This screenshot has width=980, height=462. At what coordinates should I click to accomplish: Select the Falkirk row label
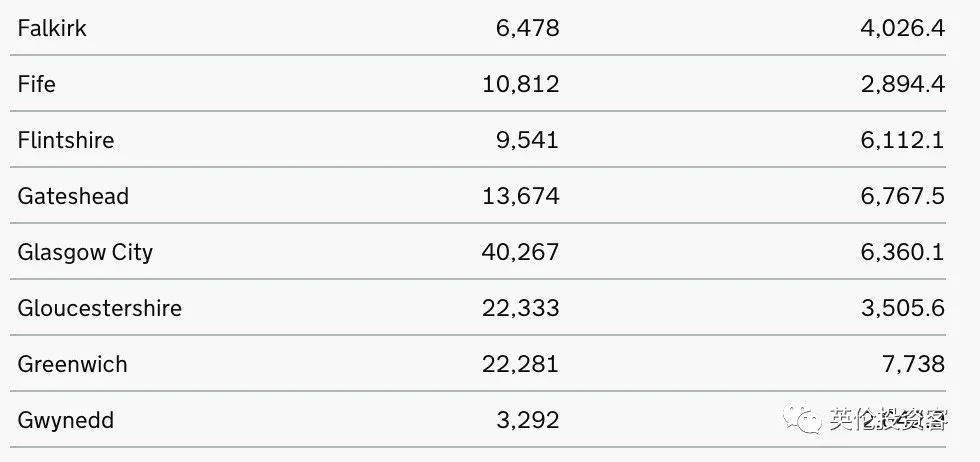(52, 28)
